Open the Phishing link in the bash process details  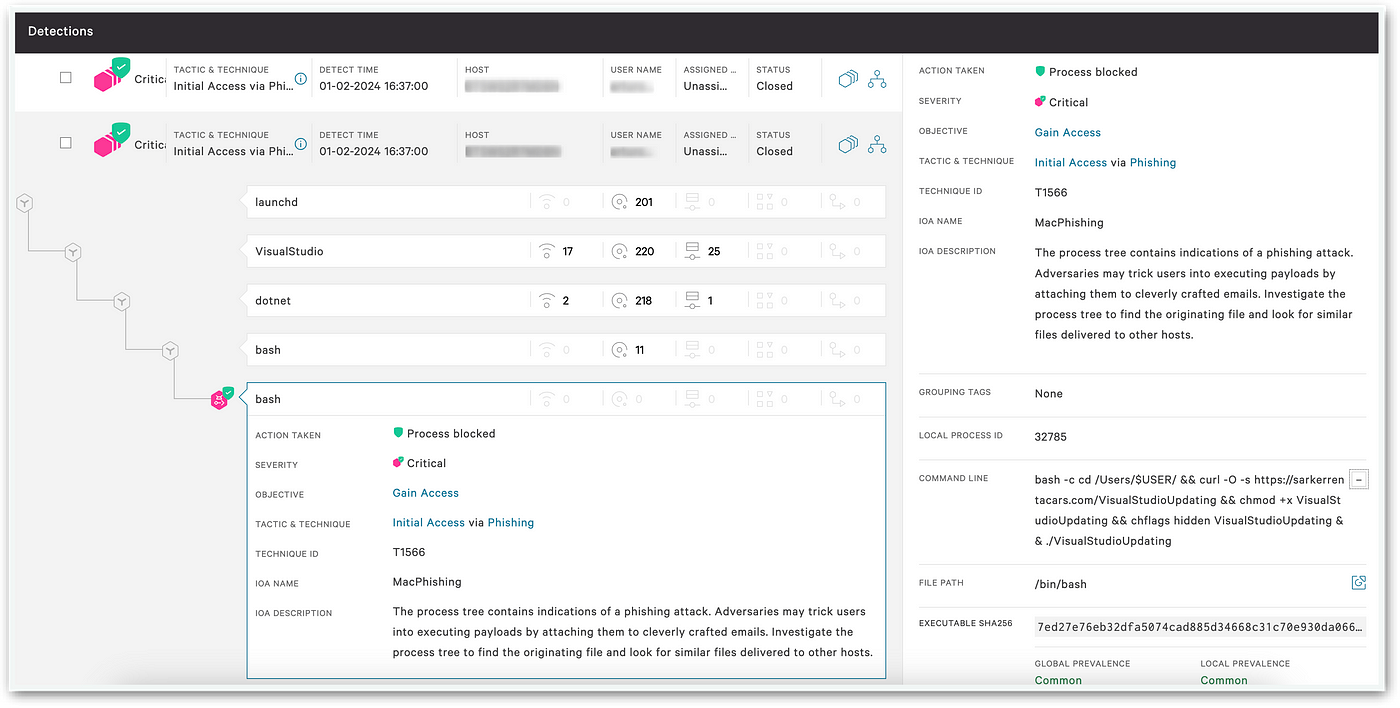pyautogui.click(x=511, y=522)
